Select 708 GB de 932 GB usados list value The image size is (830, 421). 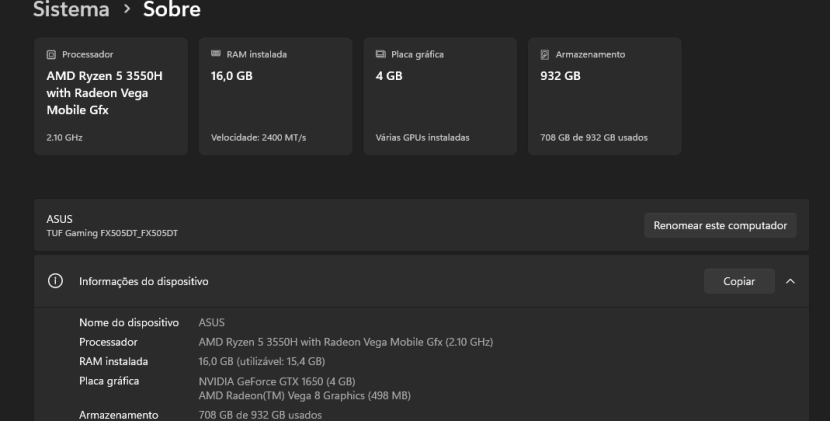tap(260, 415)
